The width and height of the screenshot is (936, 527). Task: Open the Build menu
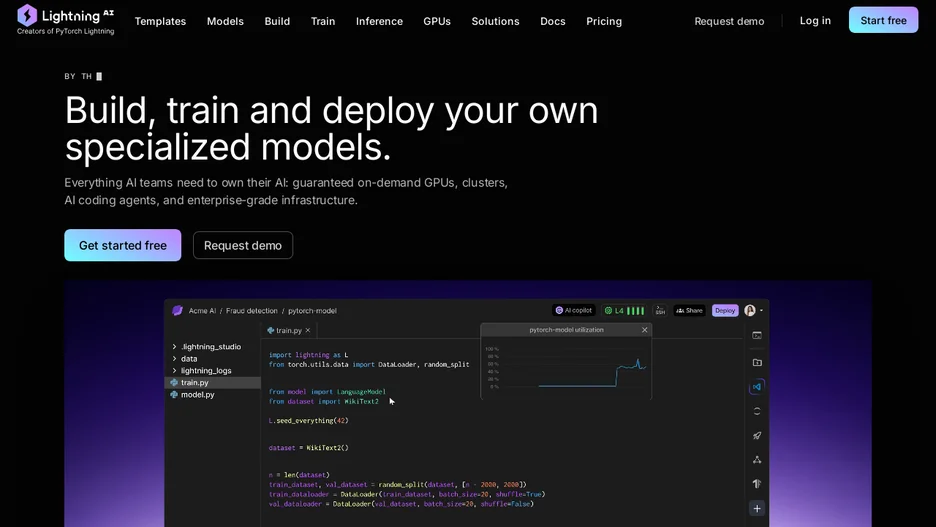click(x=277, y=21)
